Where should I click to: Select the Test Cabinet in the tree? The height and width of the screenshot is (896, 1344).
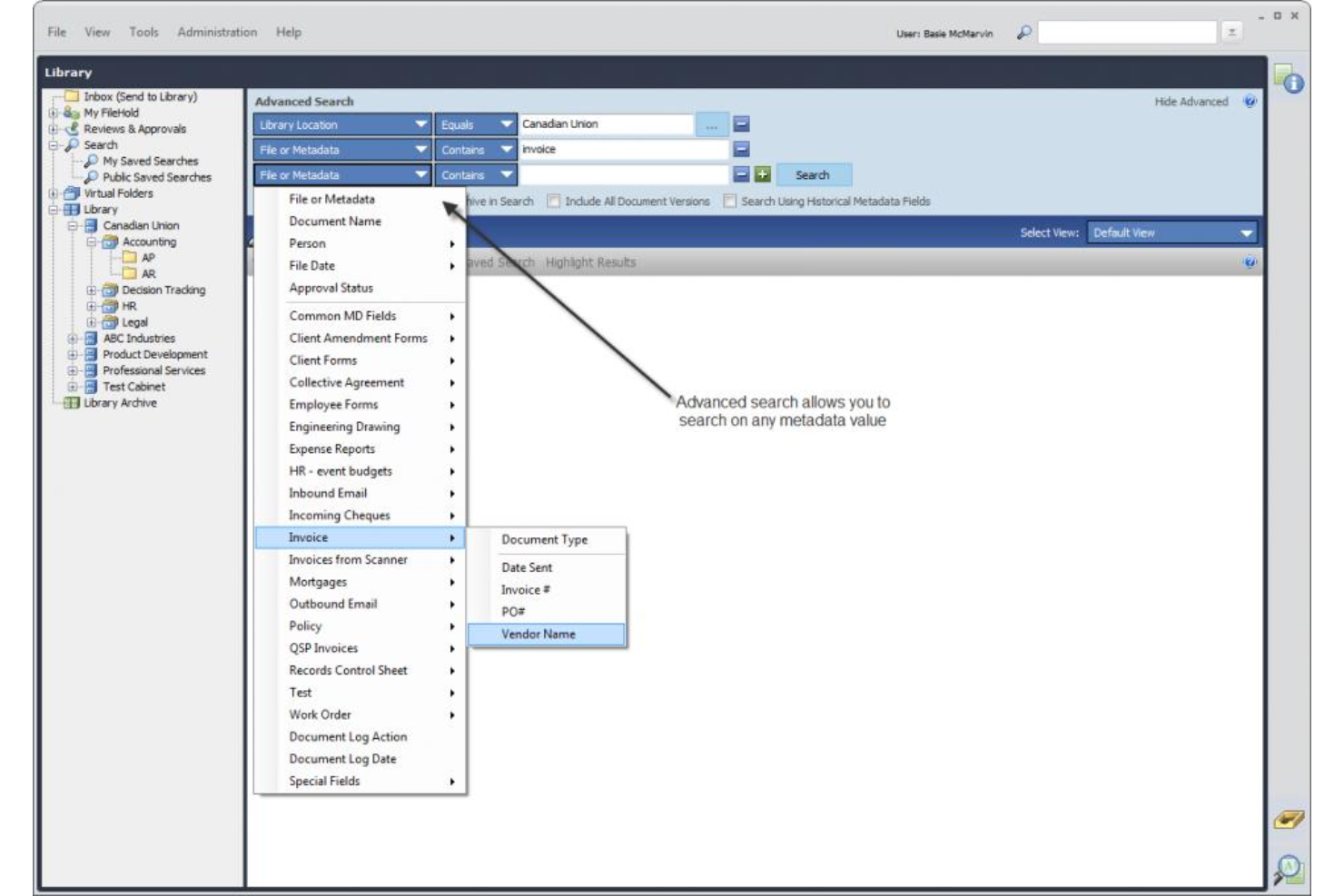[133, 387]
